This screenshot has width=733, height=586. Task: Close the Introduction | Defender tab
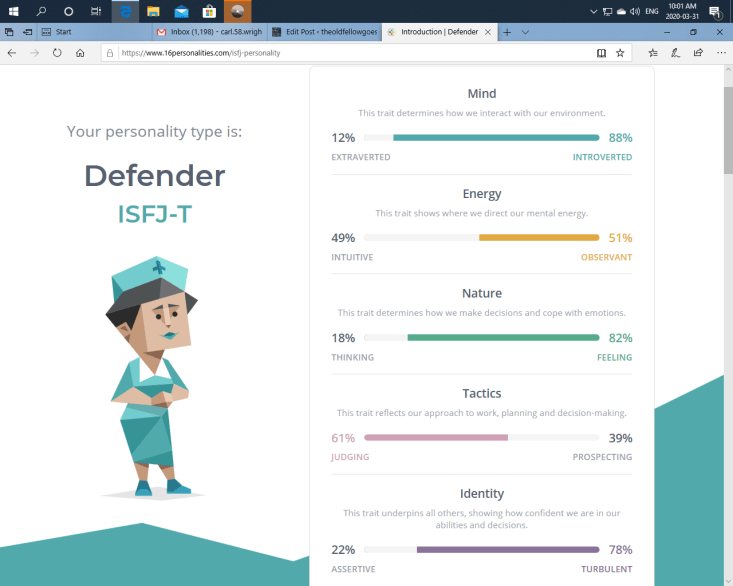488,32
